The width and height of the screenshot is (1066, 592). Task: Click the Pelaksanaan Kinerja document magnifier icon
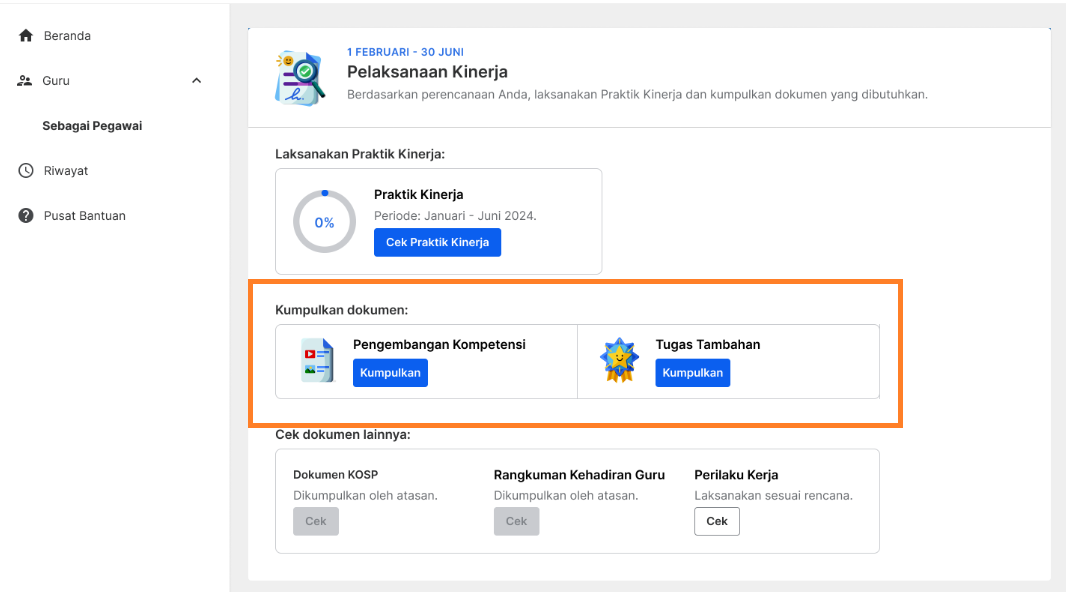pyautogui.click(x=300, y=78)
